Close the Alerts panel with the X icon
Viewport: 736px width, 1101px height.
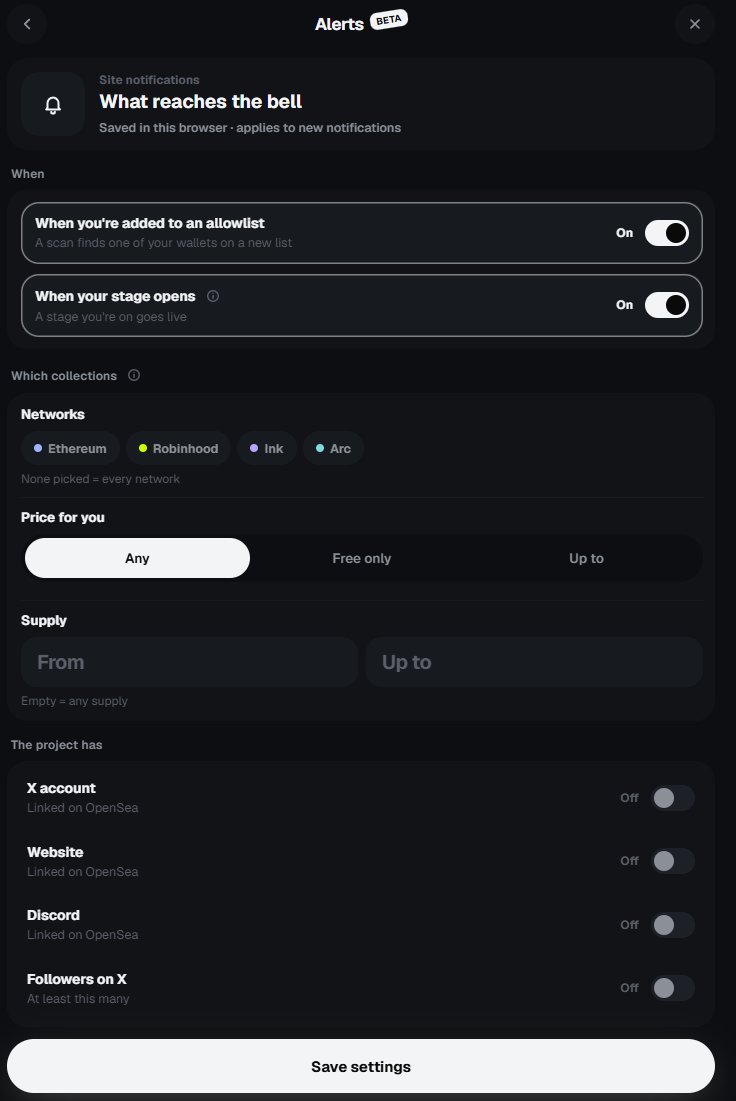[x=695, y=24]
